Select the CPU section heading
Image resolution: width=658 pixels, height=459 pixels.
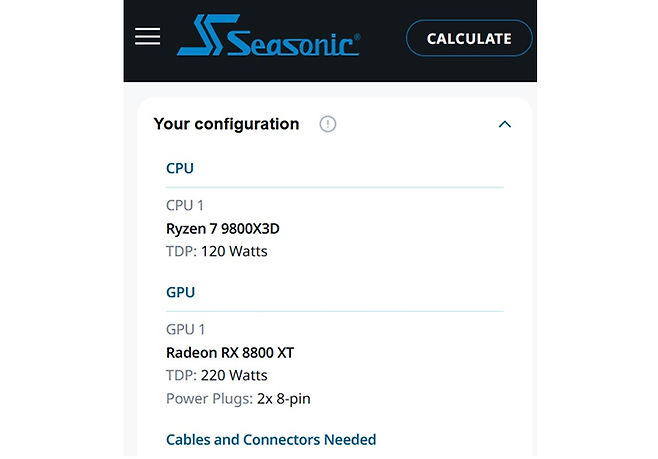coord(180,168)
